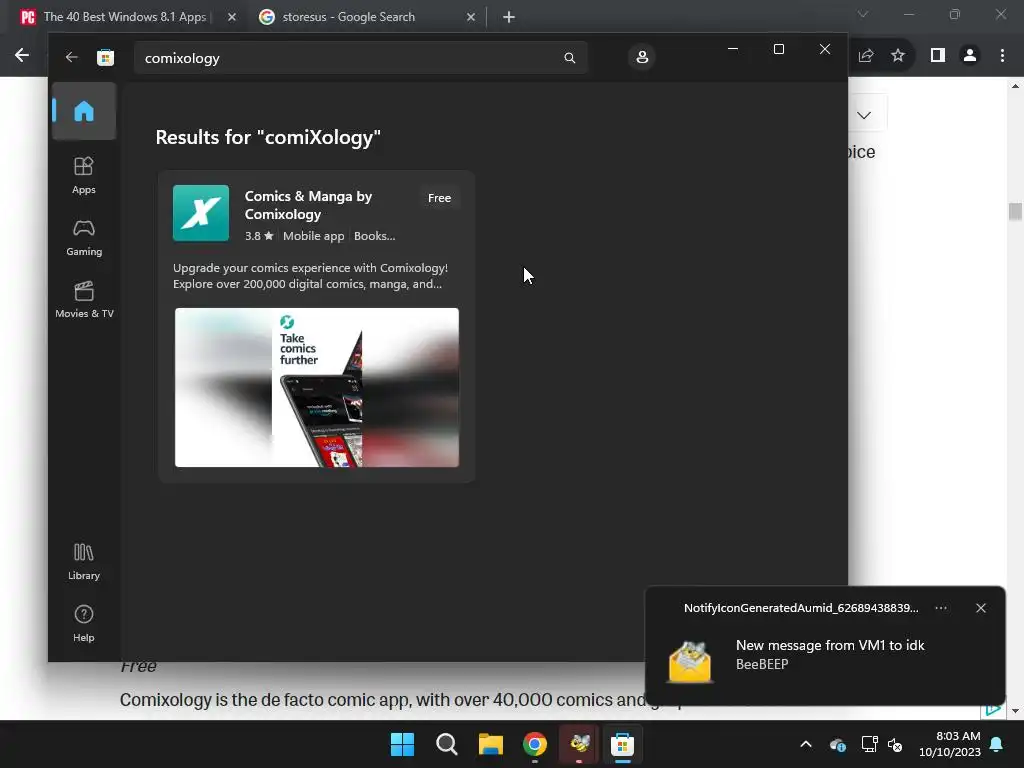Close the storesus Google Search tab
The height and width of the screenshot is (768, 1024).
(471, 17)
